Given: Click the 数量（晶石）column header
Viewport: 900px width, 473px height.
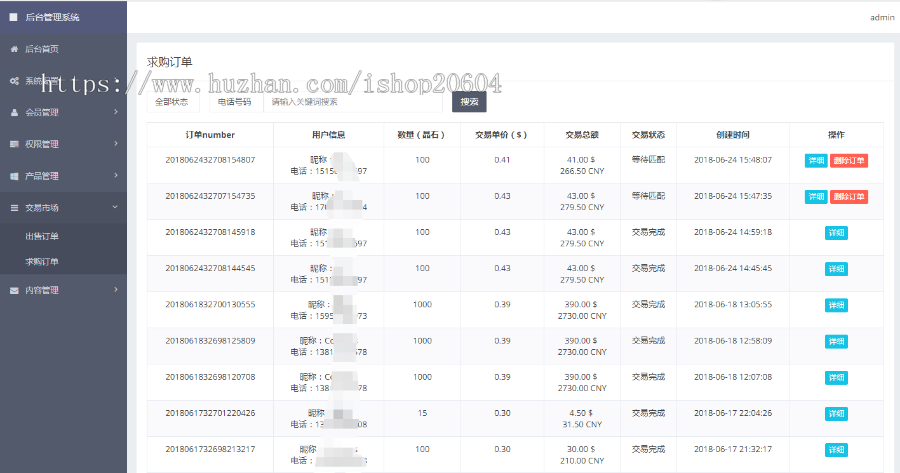Looking at the screenshot, I should click(x=422, y=135).
